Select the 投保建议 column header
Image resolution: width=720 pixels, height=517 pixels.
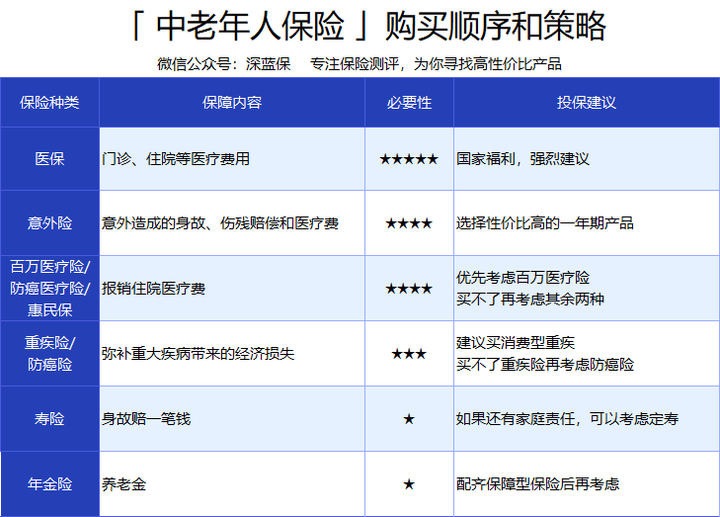[x=586, y=103]
